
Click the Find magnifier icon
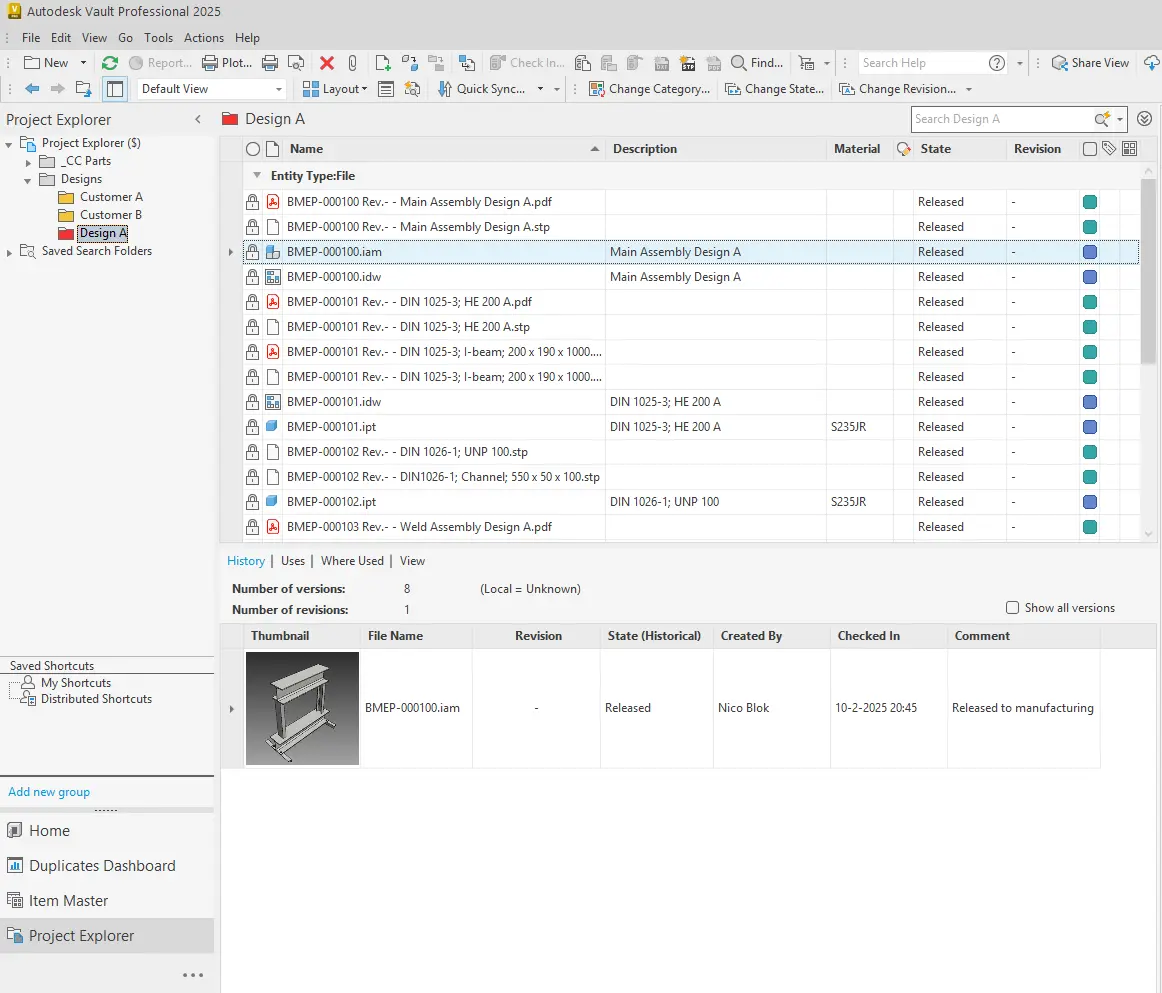tap(738, 63)
